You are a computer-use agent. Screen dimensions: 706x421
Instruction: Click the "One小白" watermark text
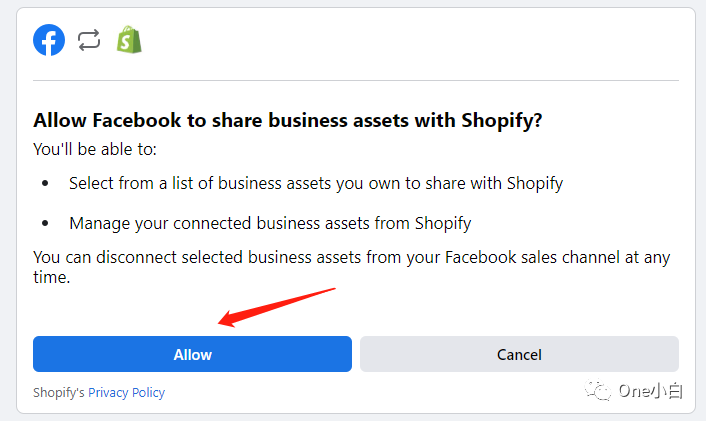651,391
